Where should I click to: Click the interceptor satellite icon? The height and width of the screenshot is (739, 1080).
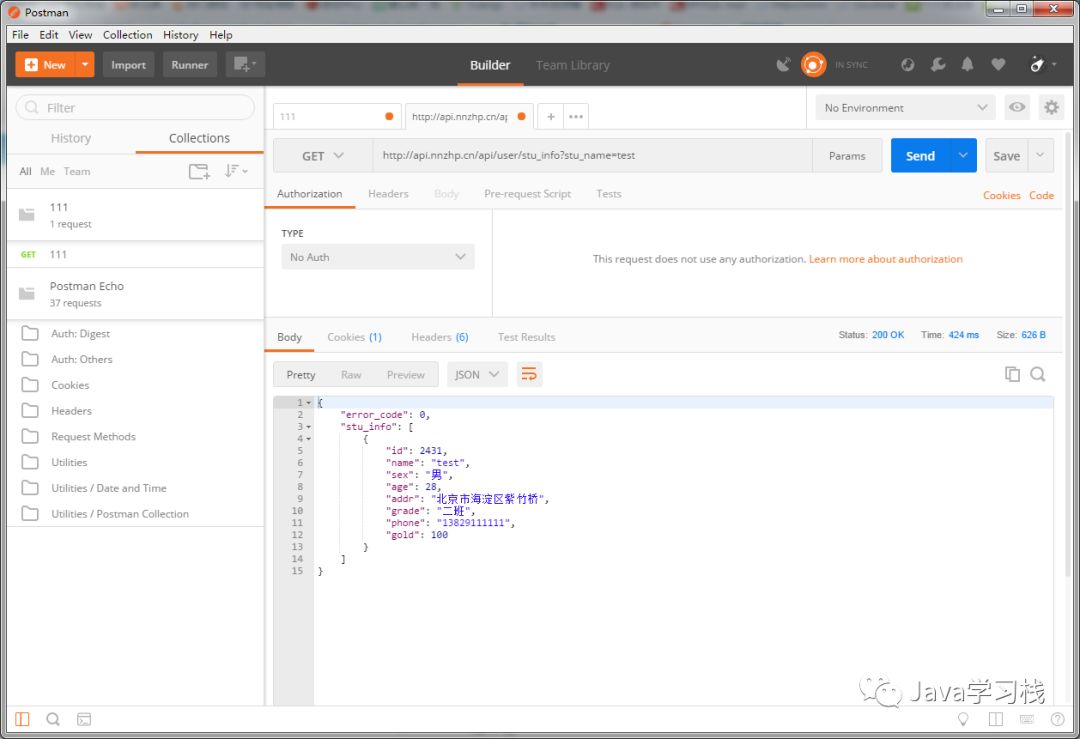783,65
